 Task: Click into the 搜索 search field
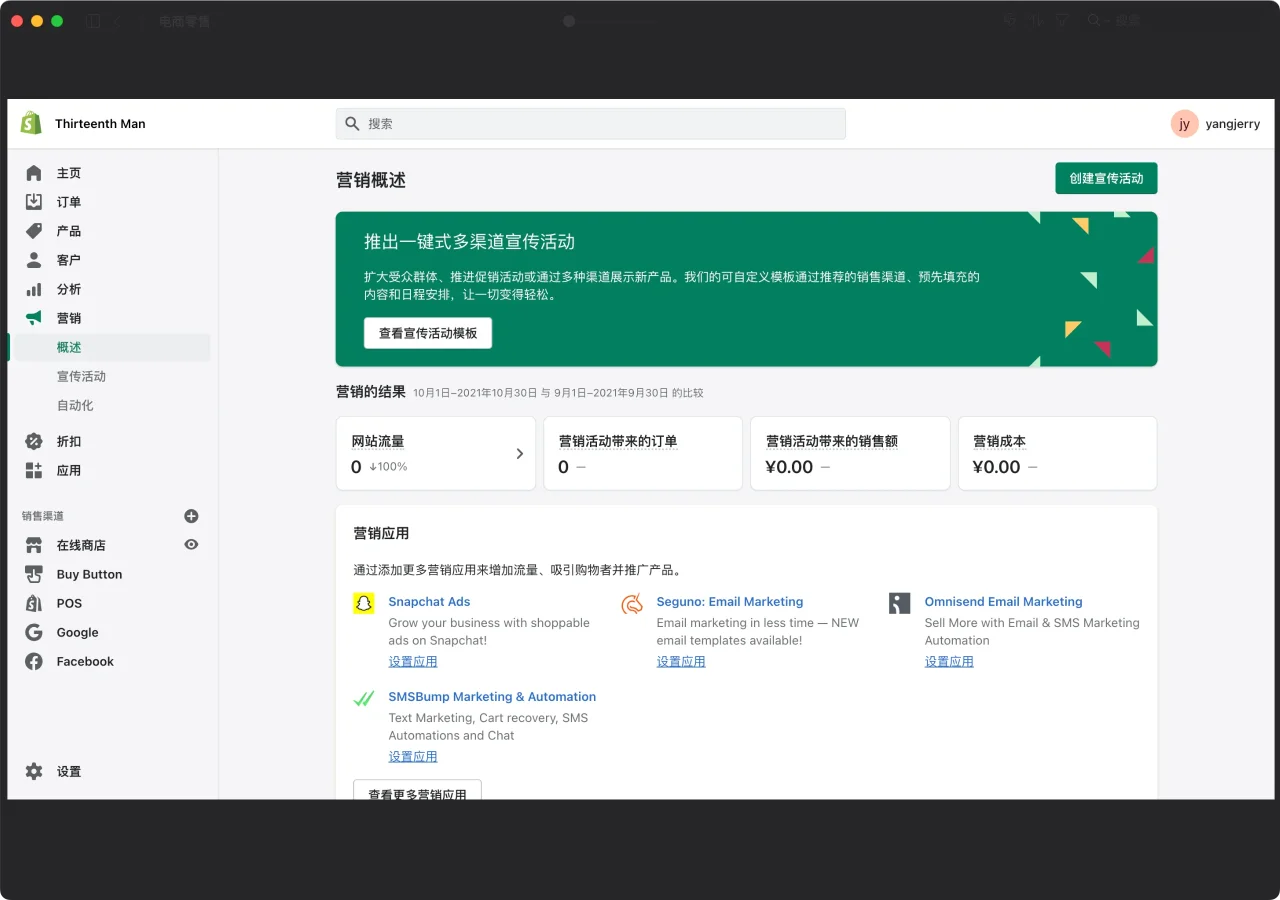pos(591,123)
